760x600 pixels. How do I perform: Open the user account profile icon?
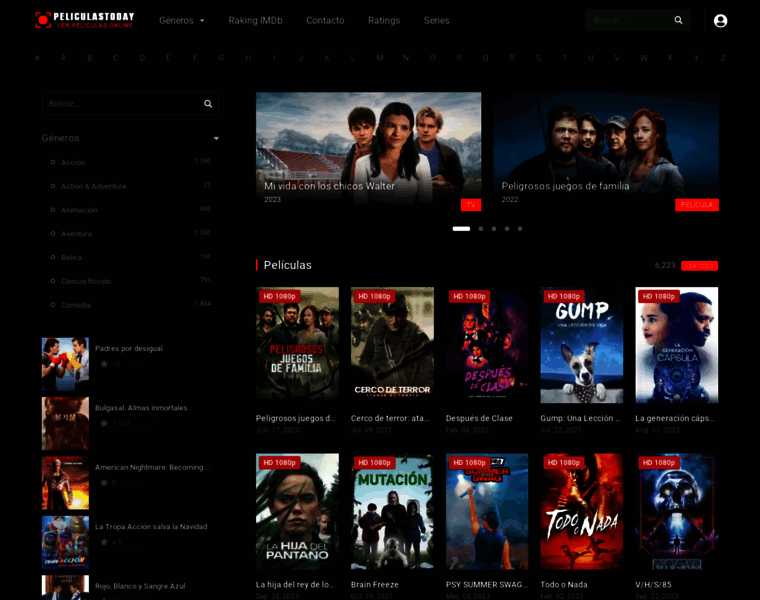point(720,21)
